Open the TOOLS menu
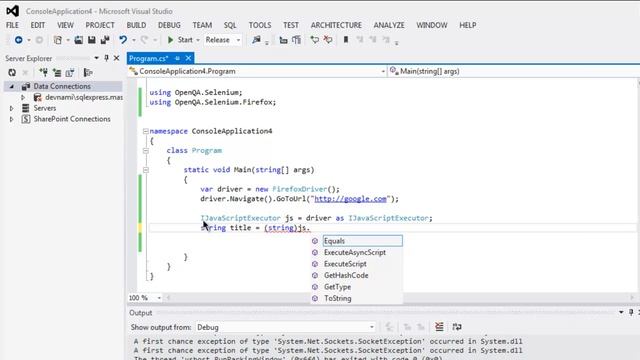This screenshot has height=360, width=640. [260, 25]
